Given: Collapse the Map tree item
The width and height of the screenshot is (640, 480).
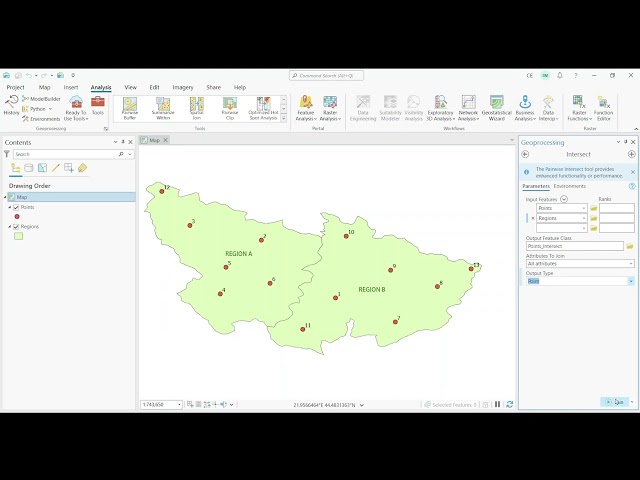Looking at the screenshot, I should click(5, 197).
